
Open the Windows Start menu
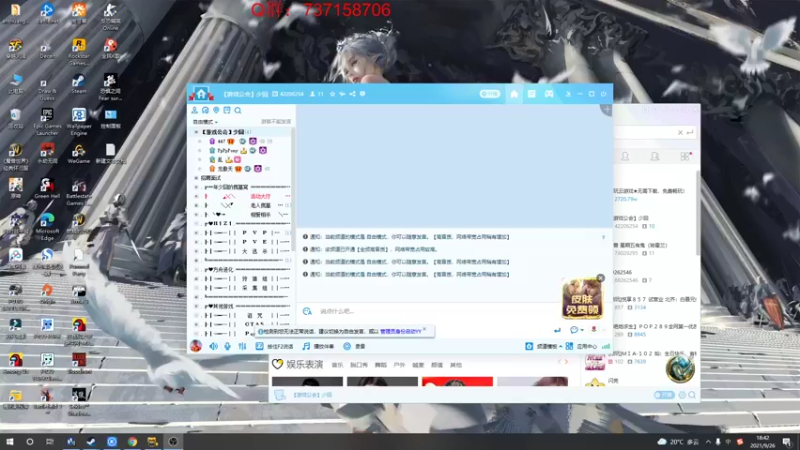click(x=10, y=441)
